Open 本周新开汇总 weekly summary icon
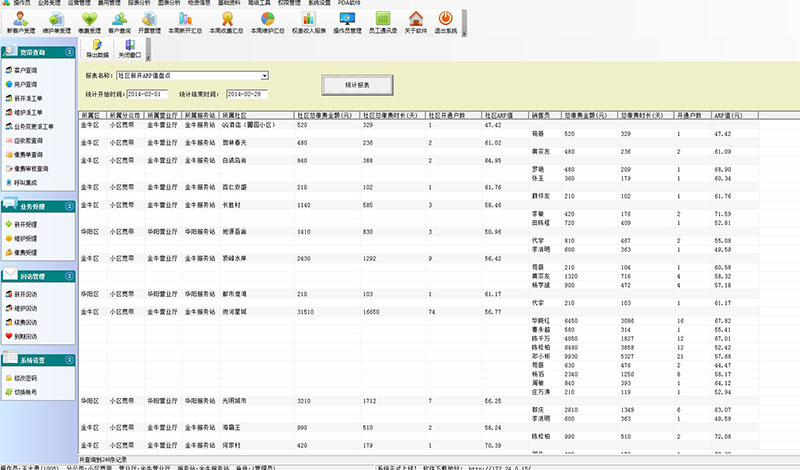 185,22
